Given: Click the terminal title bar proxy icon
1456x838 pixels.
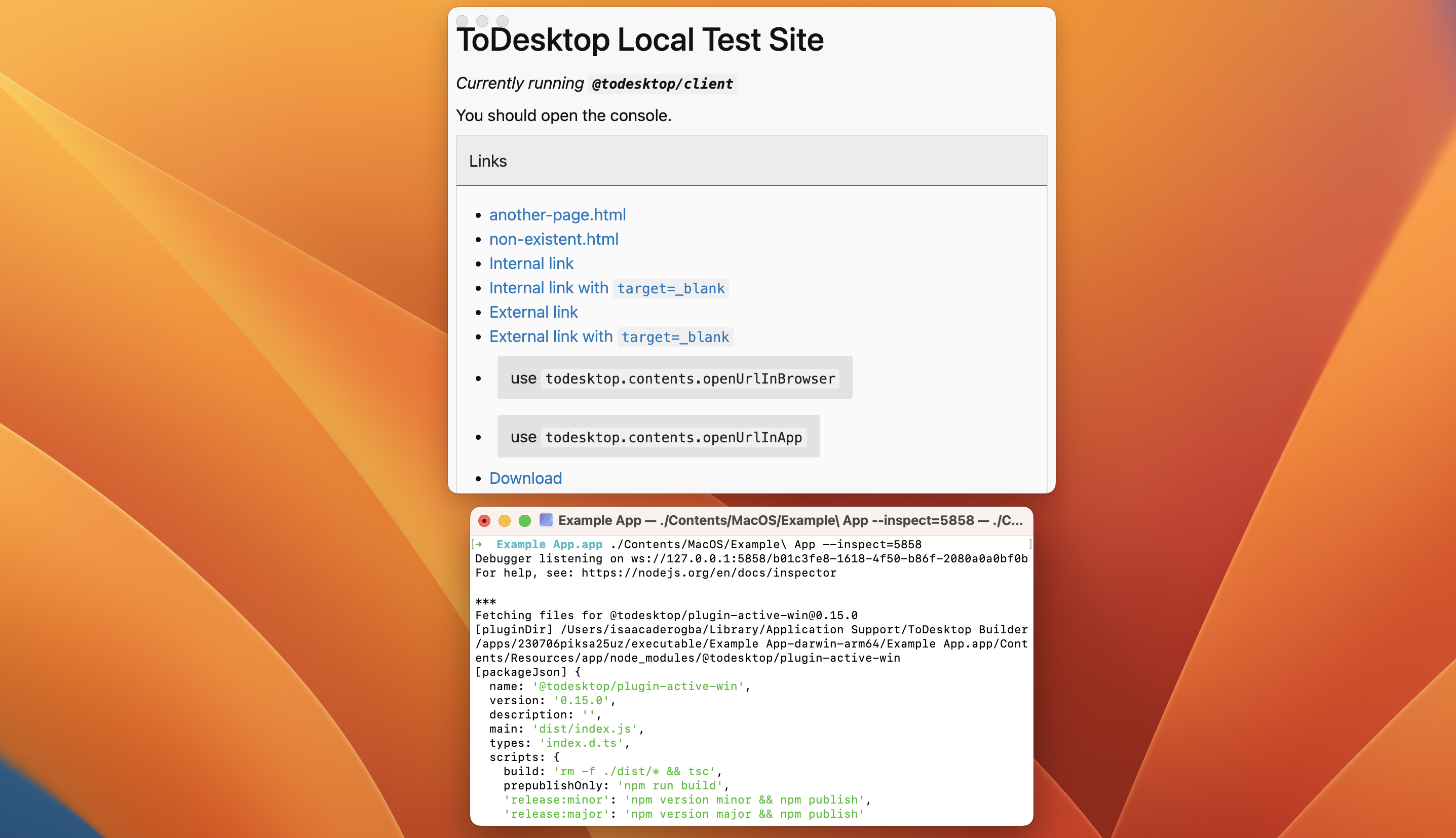Looking at the screenshot, I should [x=546, y=520].
